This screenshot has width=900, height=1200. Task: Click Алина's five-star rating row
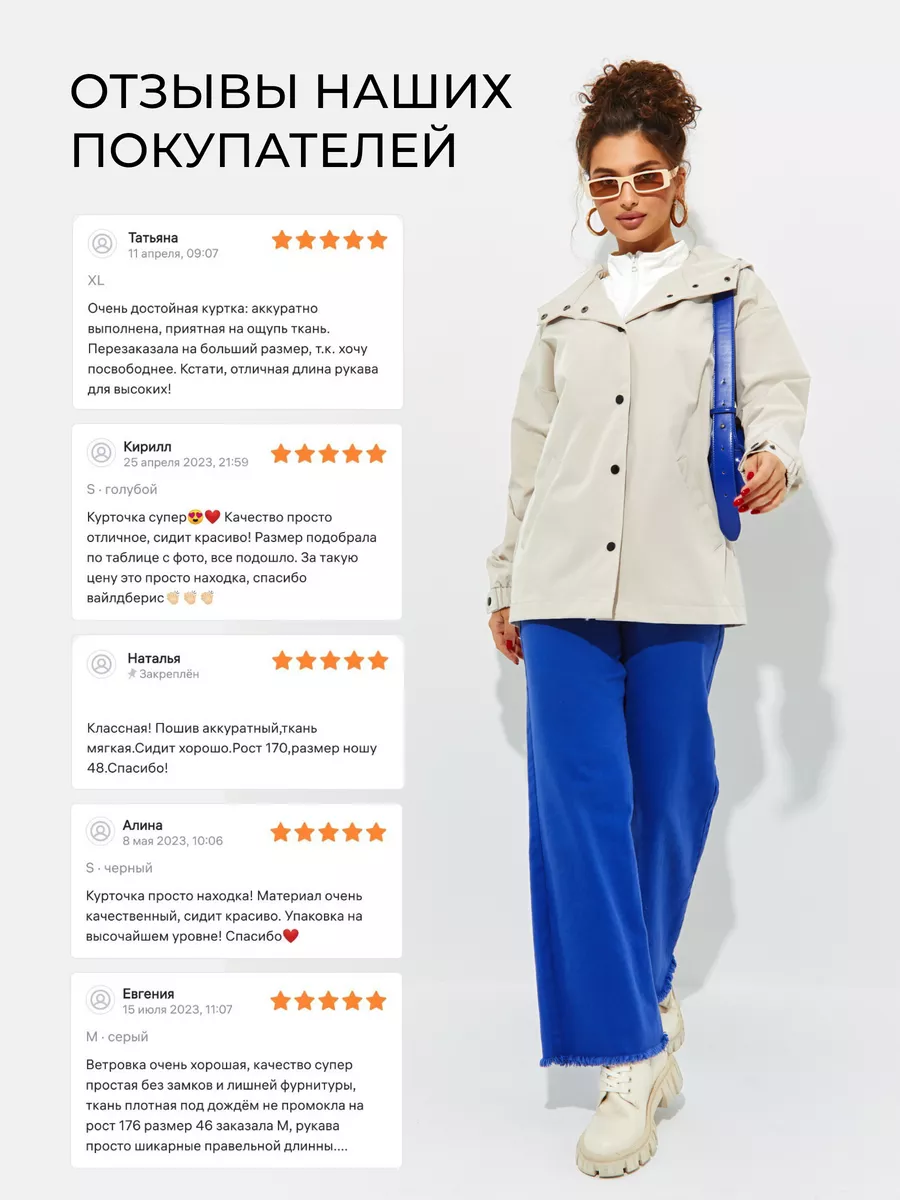click(x=328, y=832)
